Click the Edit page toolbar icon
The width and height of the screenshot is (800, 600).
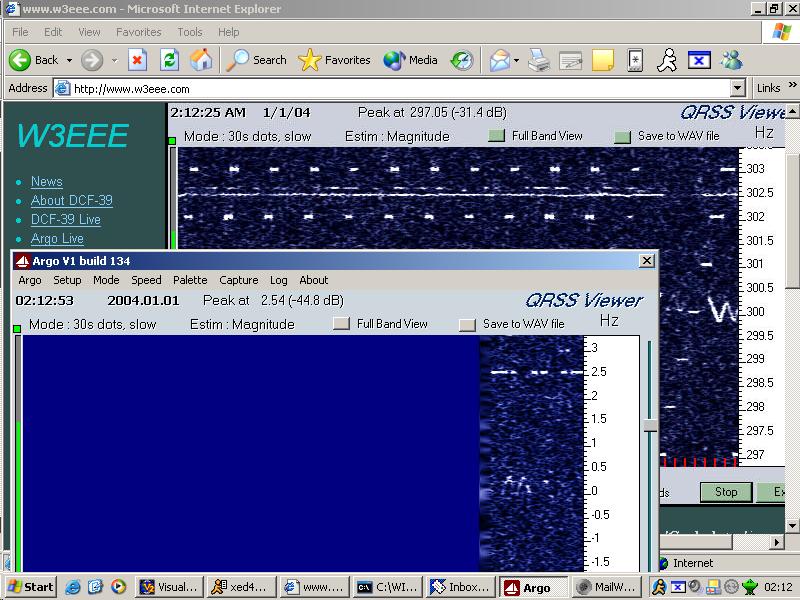pos(571,60)
